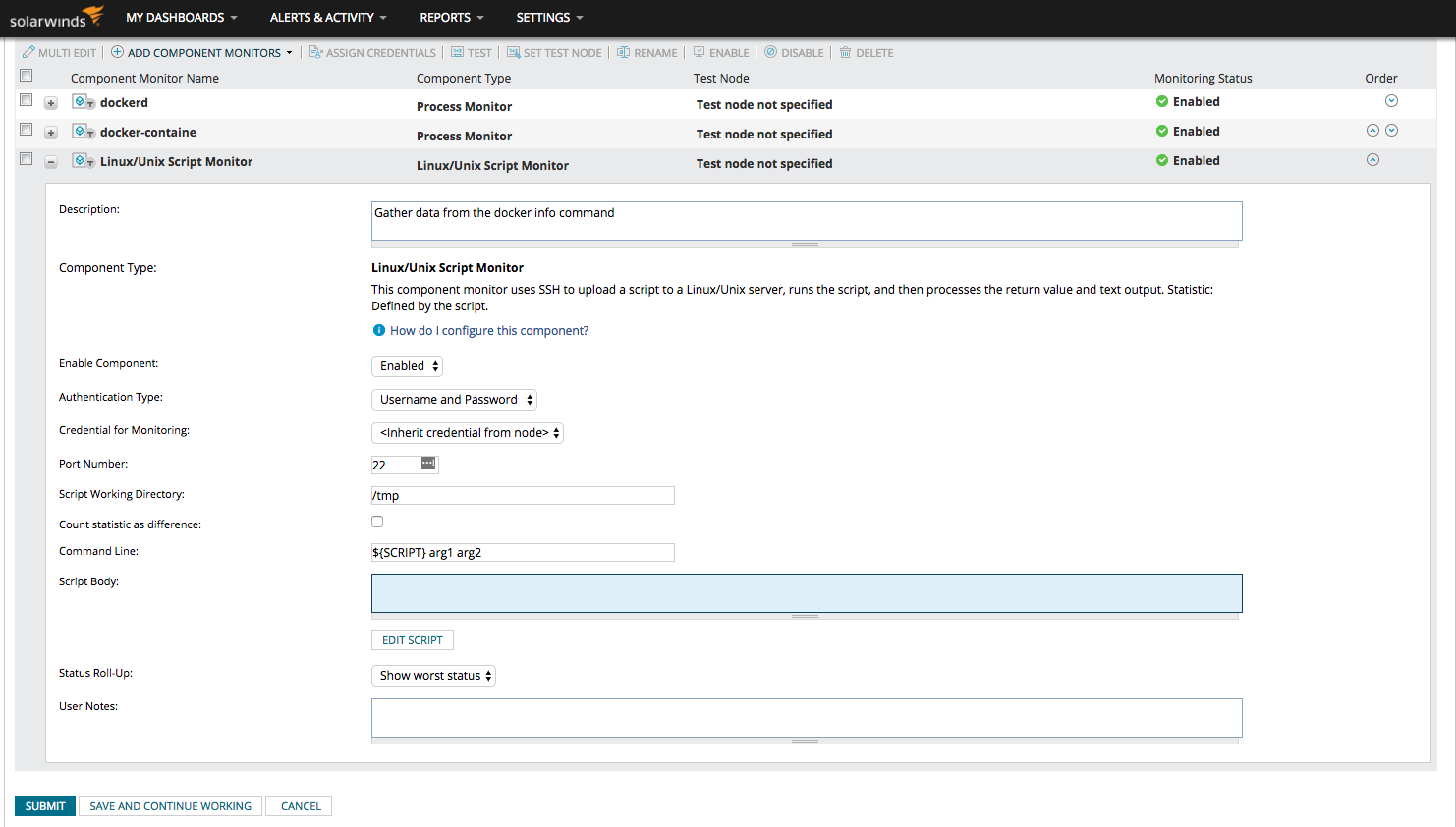The height and width of the screenshot is (827, 1456).
Task: Click the Script Working Directory field
Action: pos(523,496)
